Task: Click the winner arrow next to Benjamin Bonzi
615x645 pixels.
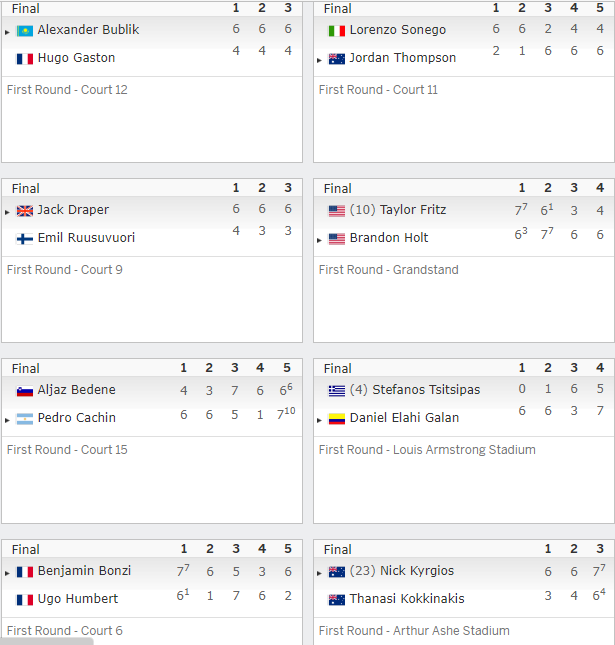Action: (x=7, y=573)
